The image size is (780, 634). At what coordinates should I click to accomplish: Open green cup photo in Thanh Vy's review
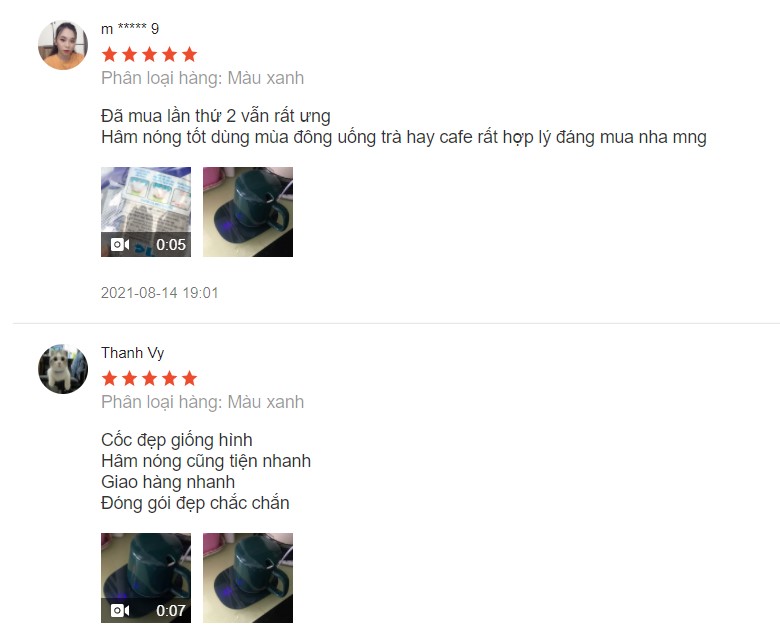pos(248,578)
